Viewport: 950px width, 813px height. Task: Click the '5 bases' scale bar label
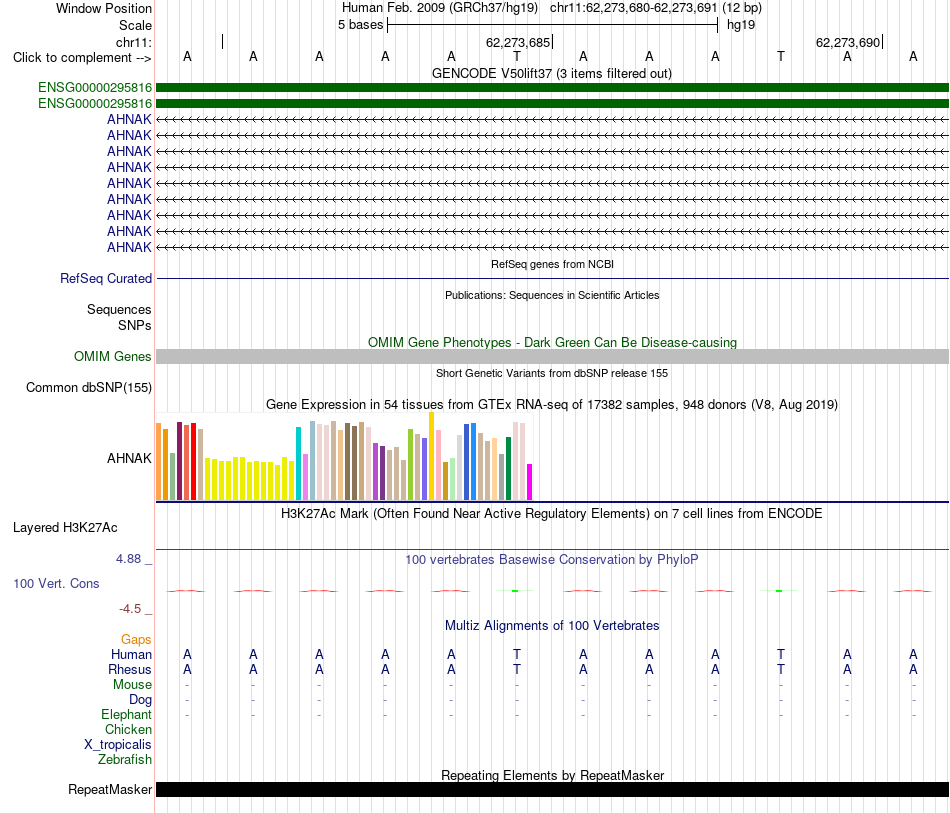(360, 25)
